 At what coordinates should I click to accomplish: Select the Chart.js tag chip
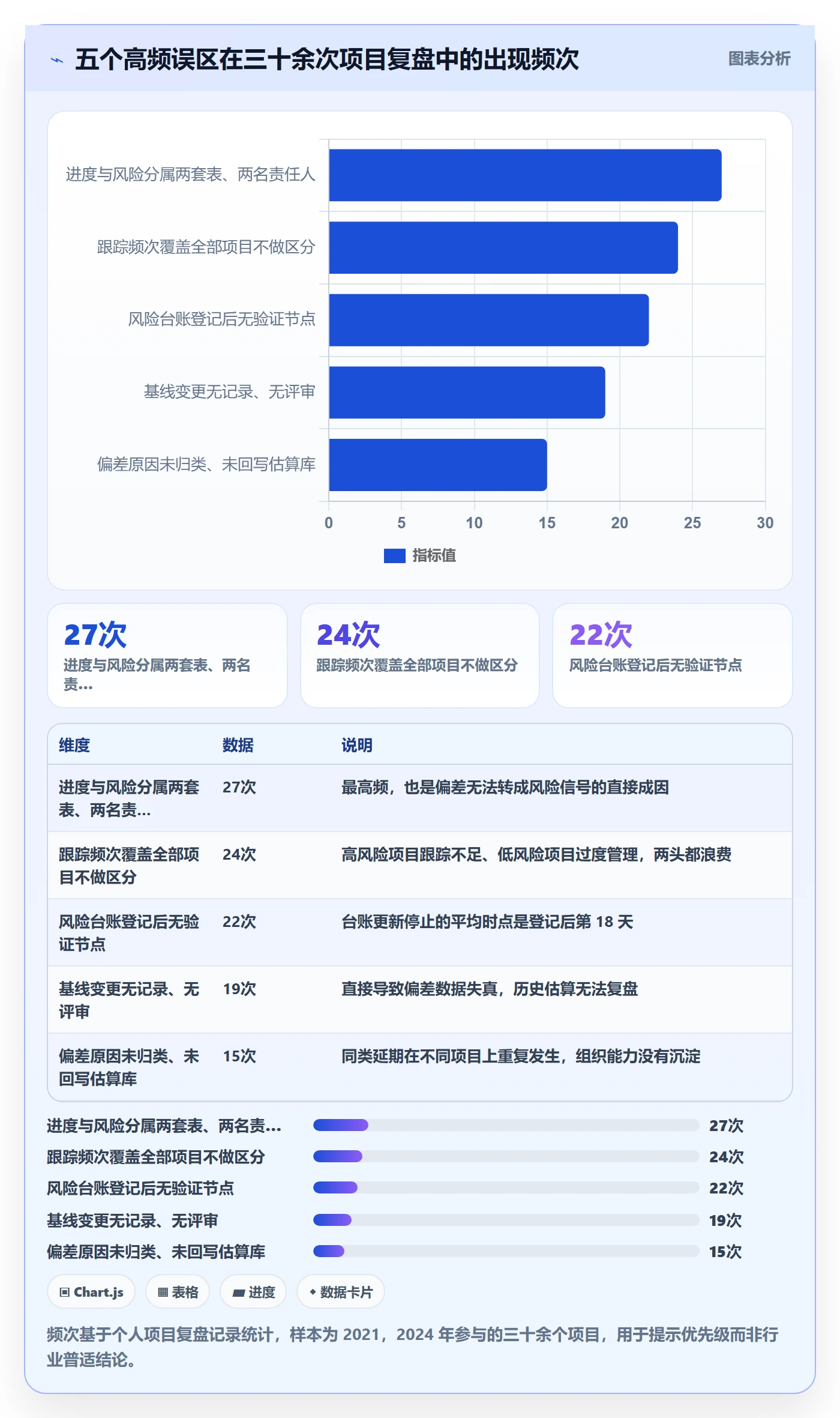pyautogui.click(x=91, y=1292)
